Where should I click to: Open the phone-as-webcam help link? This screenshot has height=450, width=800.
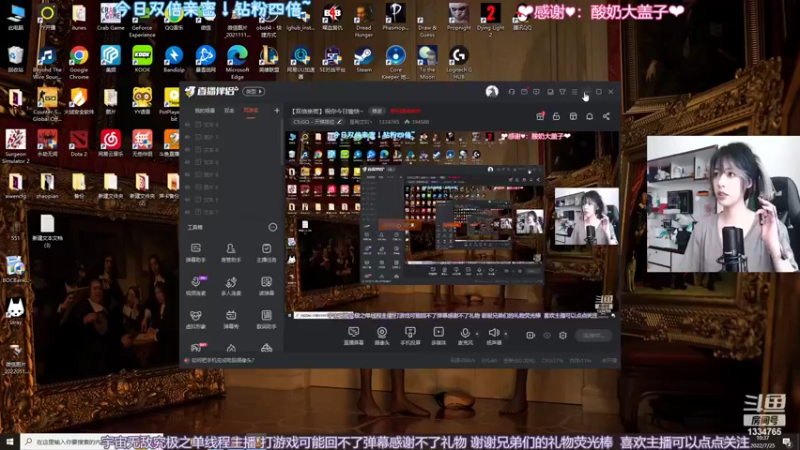[x=223, y=360]
